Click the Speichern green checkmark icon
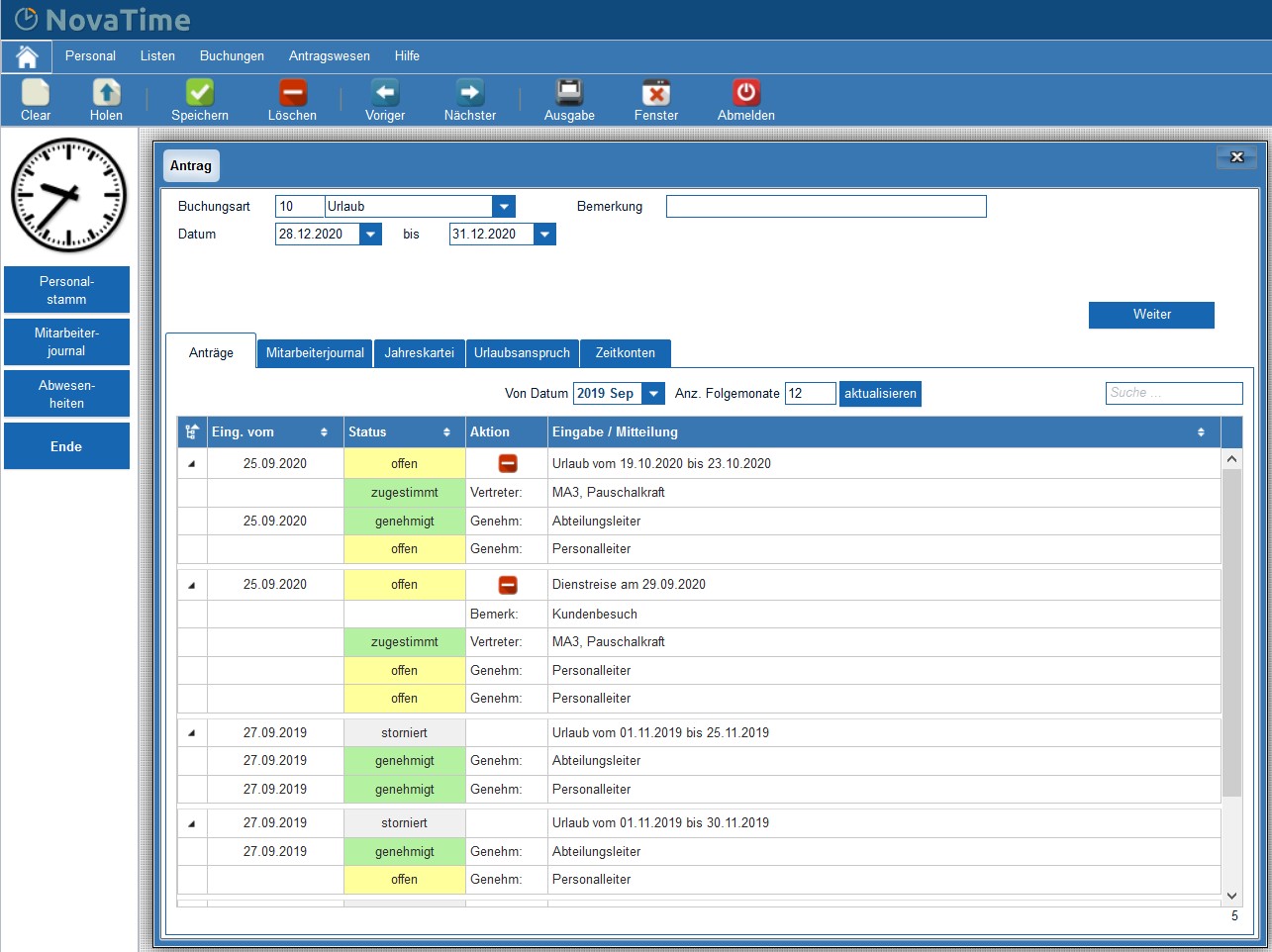 coord(200,93)
